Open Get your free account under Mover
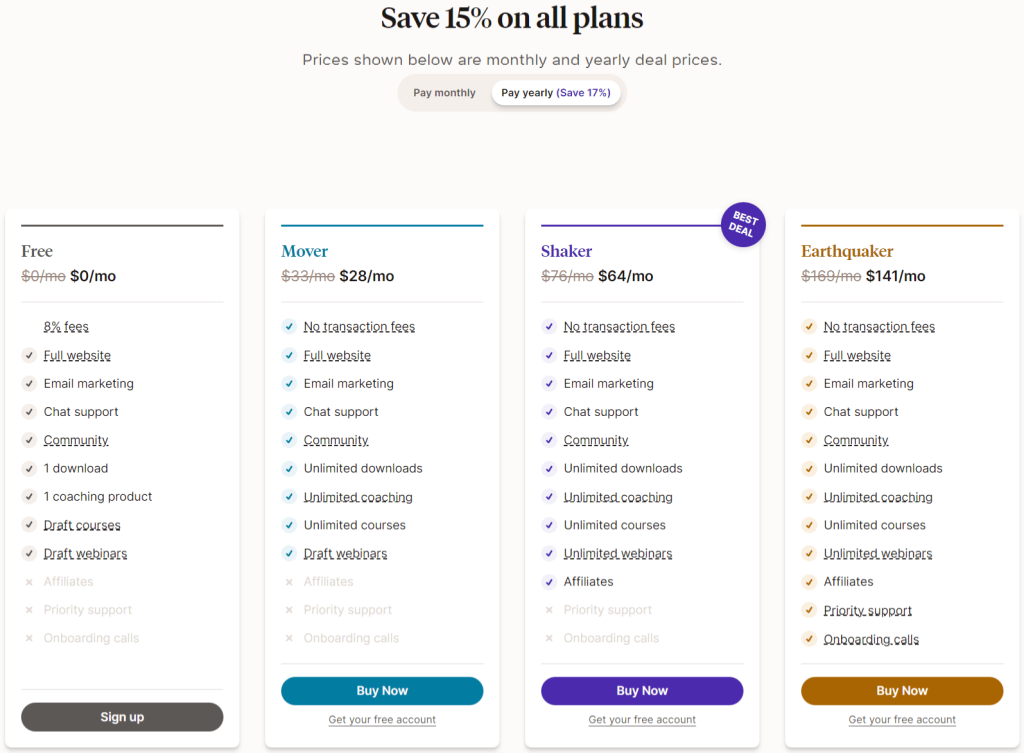Viewport: 1024px width, 753px height. pyautogui.click(x=382, y=720)
